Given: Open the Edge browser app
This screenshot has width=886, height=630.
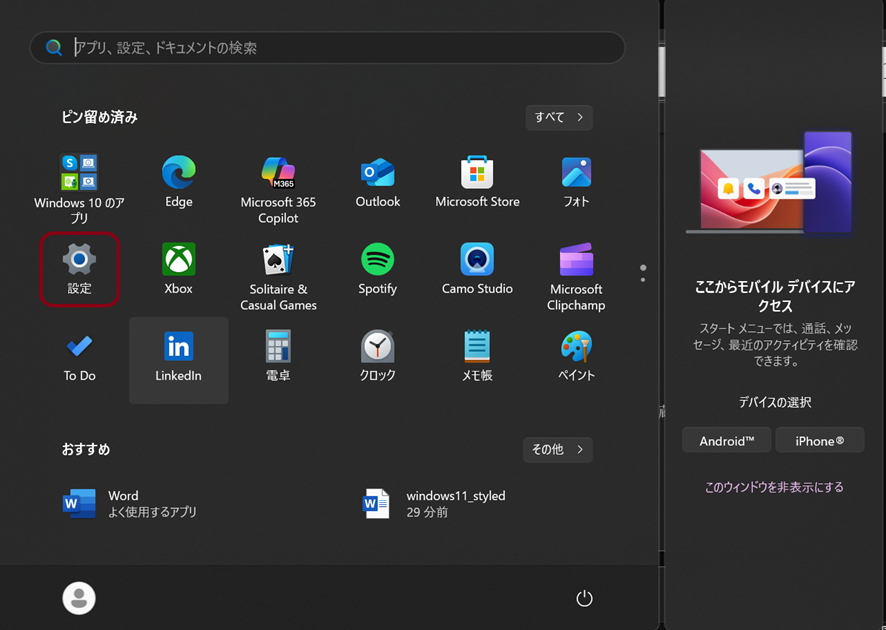Looking at the screenshot, I should (179, 182).
